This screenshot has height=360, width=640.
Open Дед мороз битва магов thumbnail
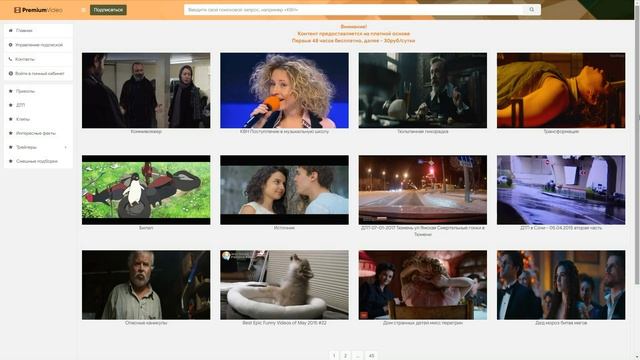coord(561,285)
